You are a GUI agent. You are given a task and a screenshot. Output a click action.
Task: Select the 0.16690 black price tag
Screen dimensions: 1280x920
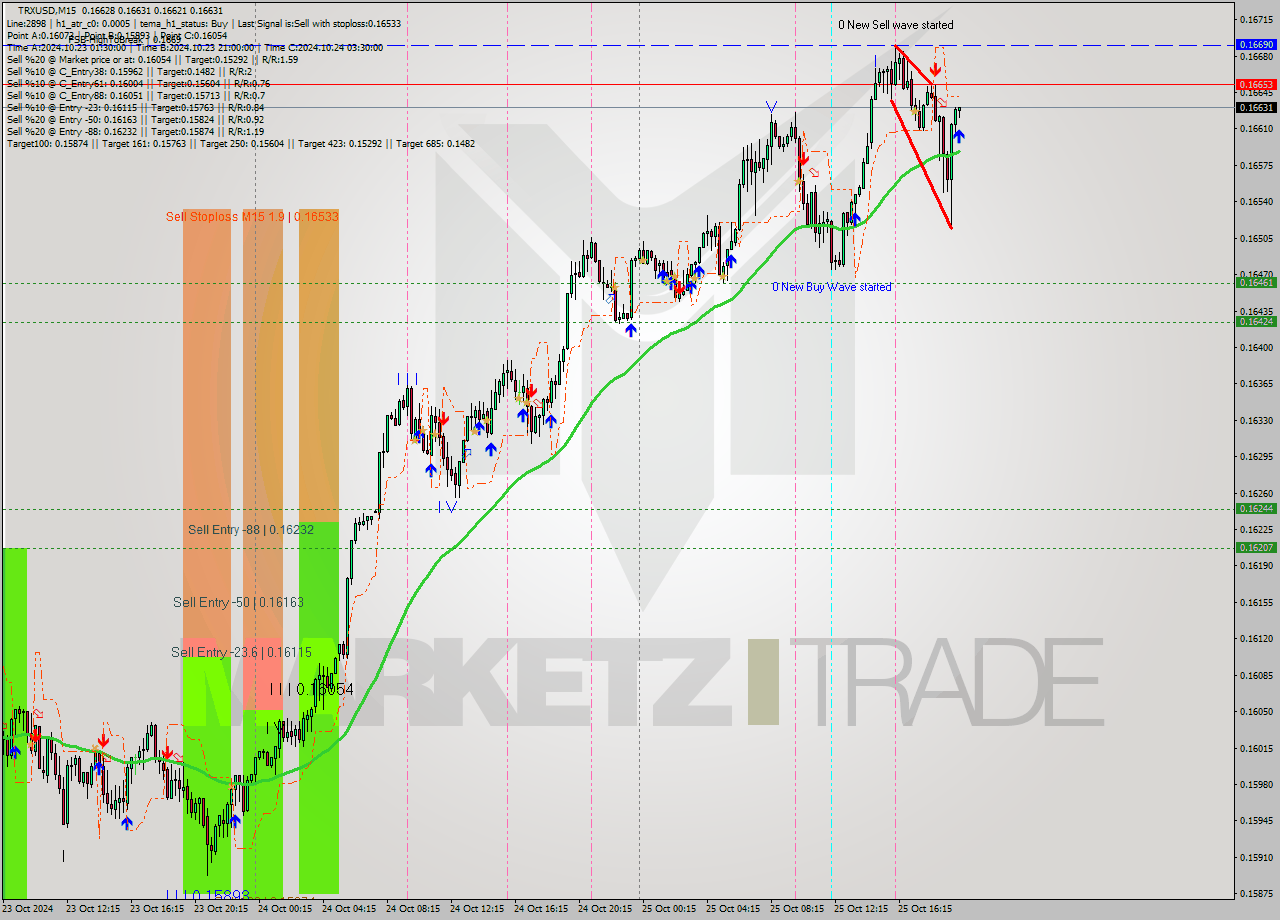tap(1256, 45)
